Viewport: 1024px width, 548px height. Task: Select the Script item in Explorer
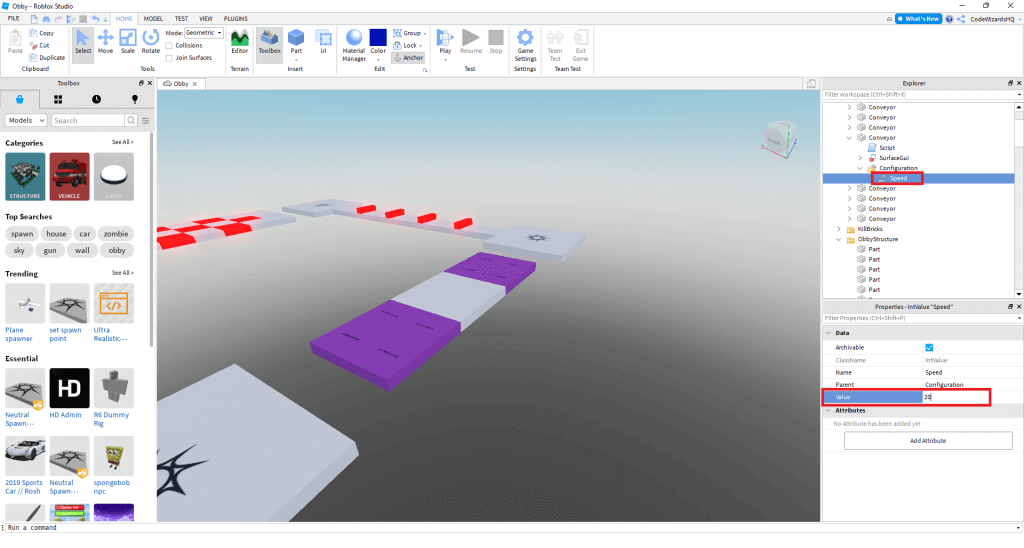(x=887, y=148)
